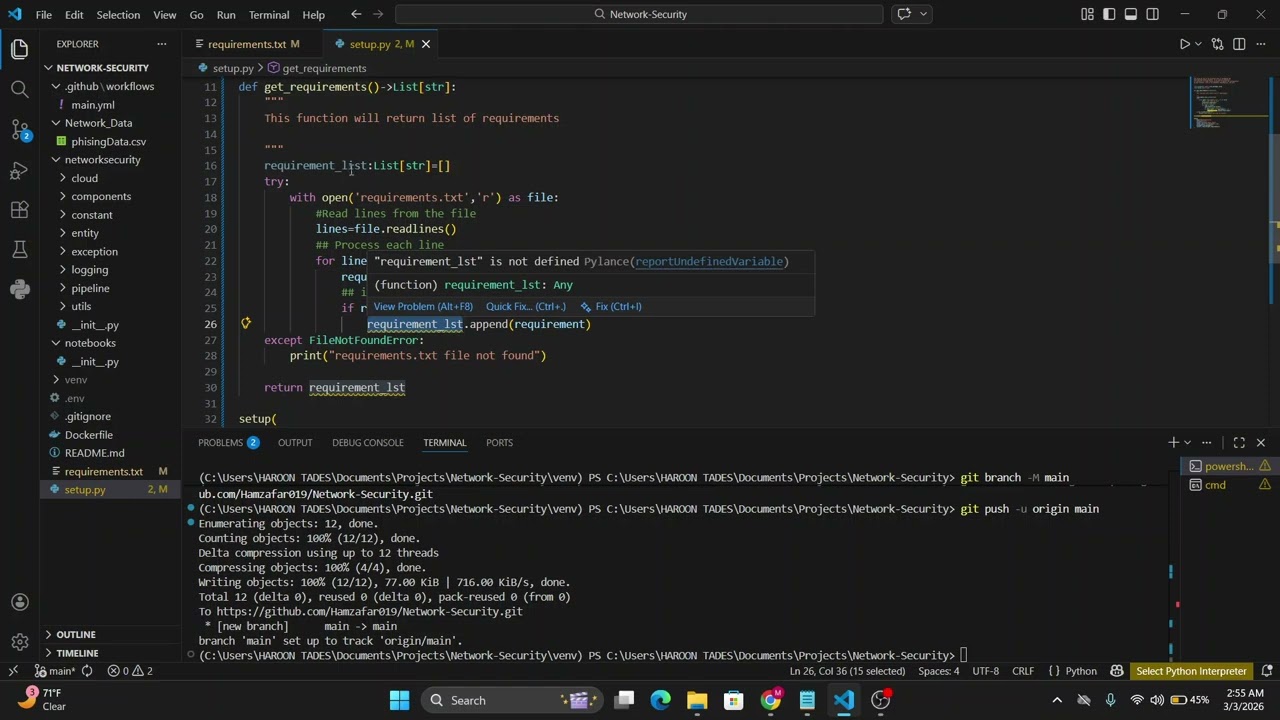Open the Copilot chat icon in title bar

[x=904, y=14]
